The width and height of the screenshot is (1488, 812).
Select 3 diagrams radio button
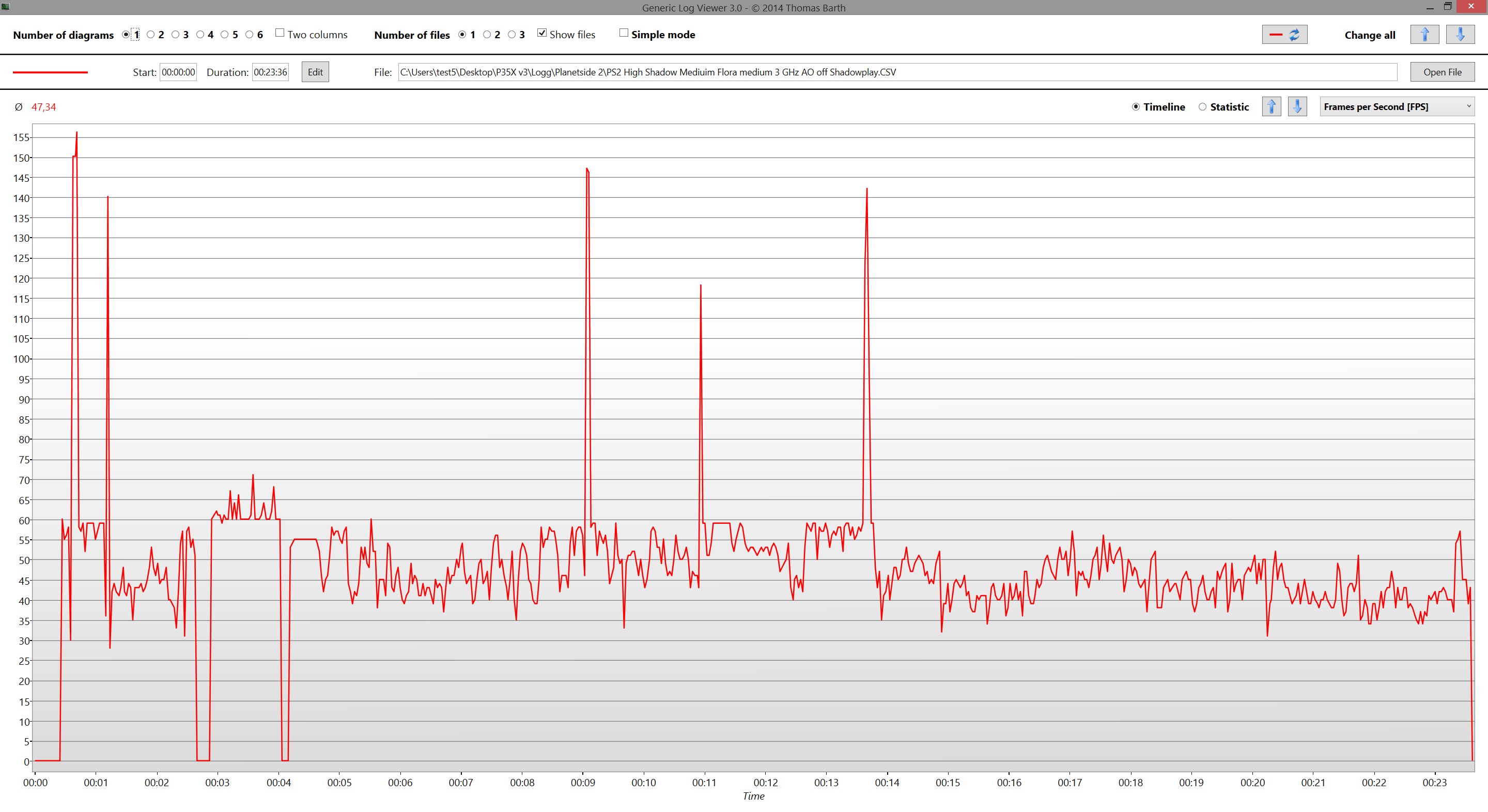pos(176,35)
